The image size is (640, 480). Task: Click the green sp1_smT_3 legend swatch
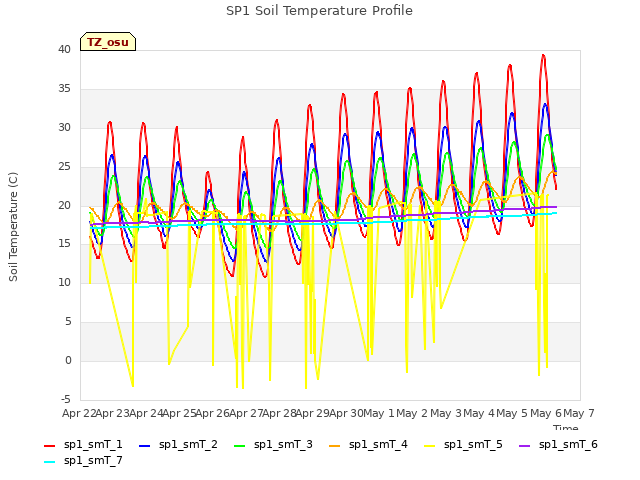tap(240, 446)
